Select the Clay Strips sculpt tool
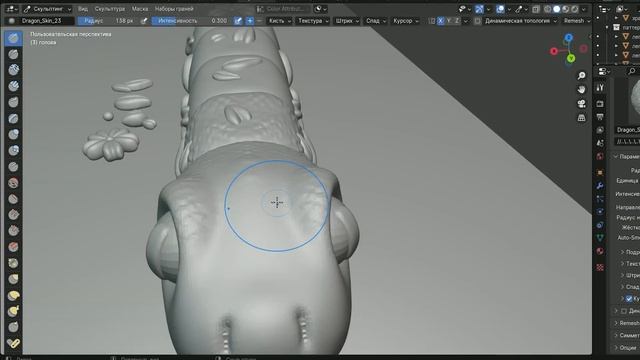 (13, 86)
